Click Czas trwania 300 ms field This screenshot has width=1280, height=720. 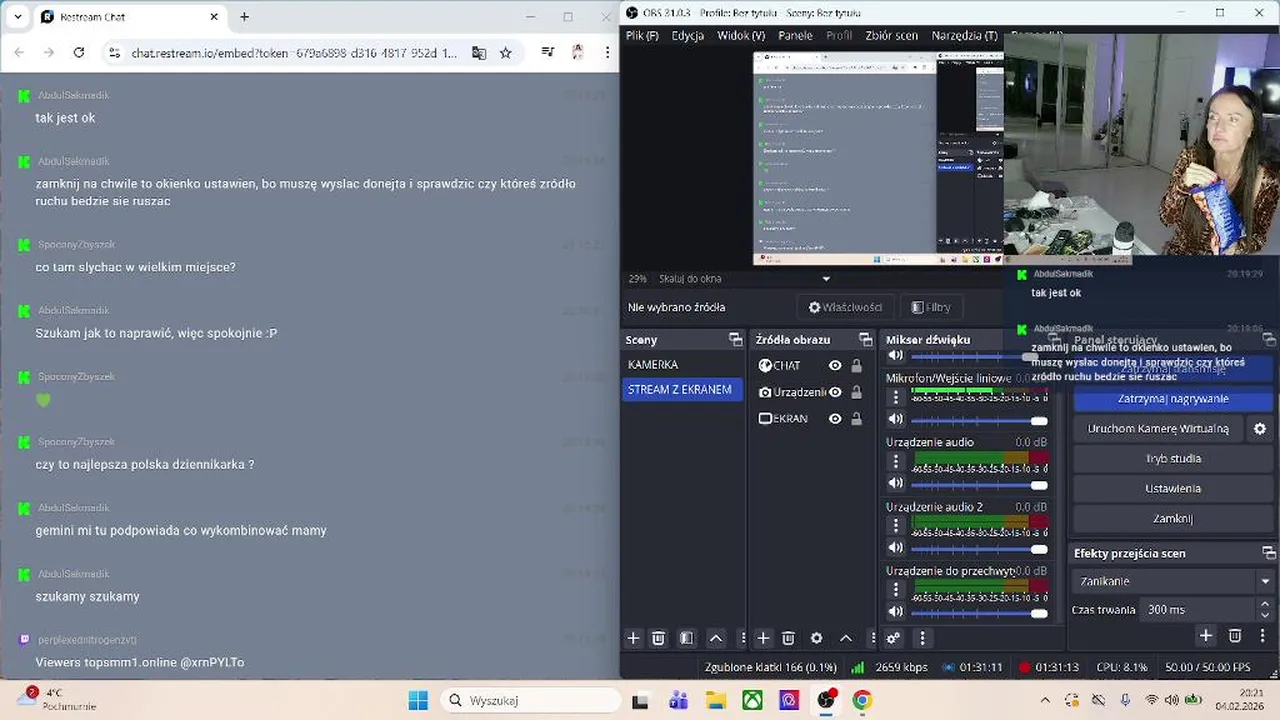tap(1197, 609)
